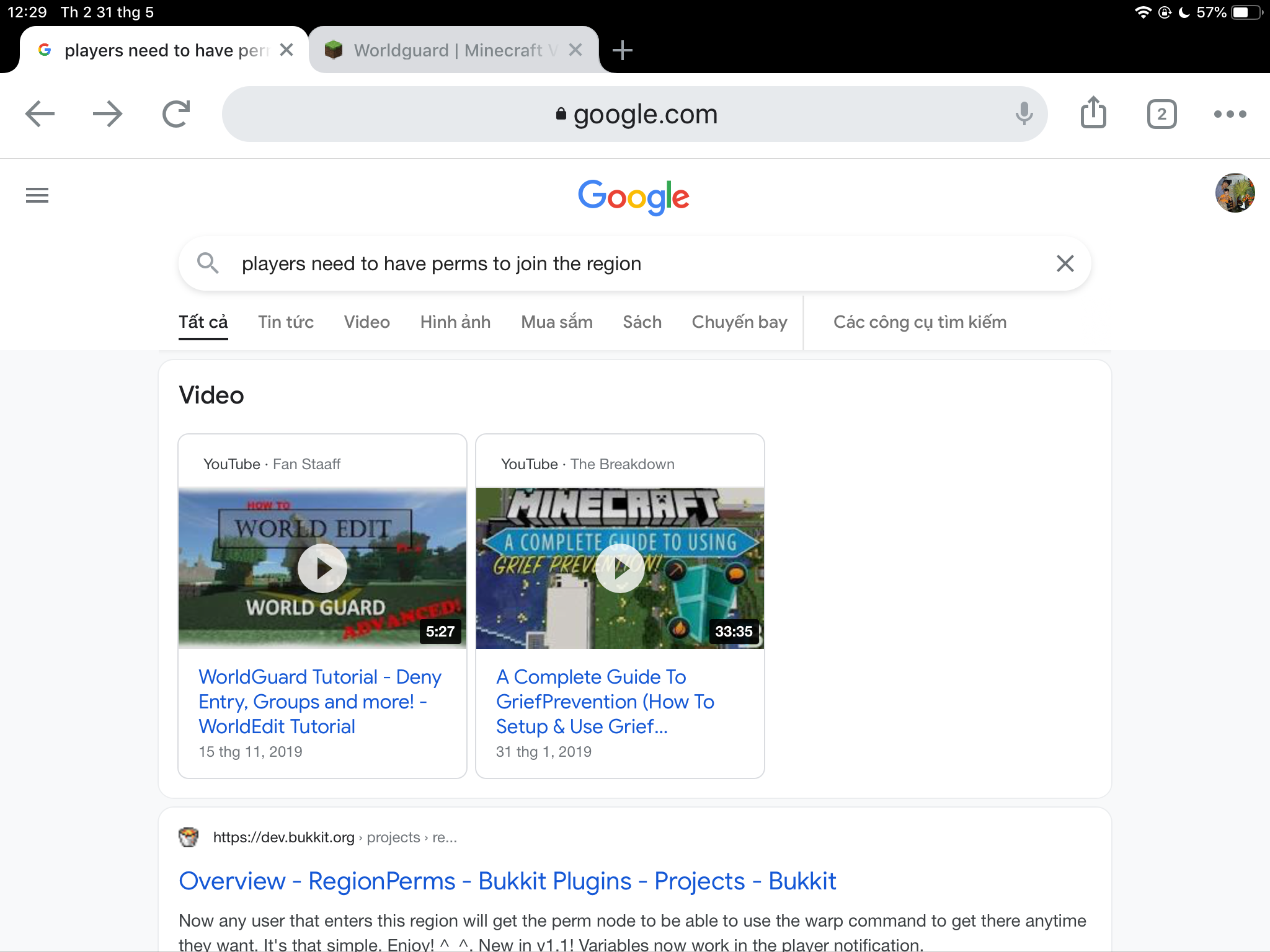Screen dimensions: 1270x952
Task: Open the tab switcher showing 2 tabs
Action: tap(1161, 114)
